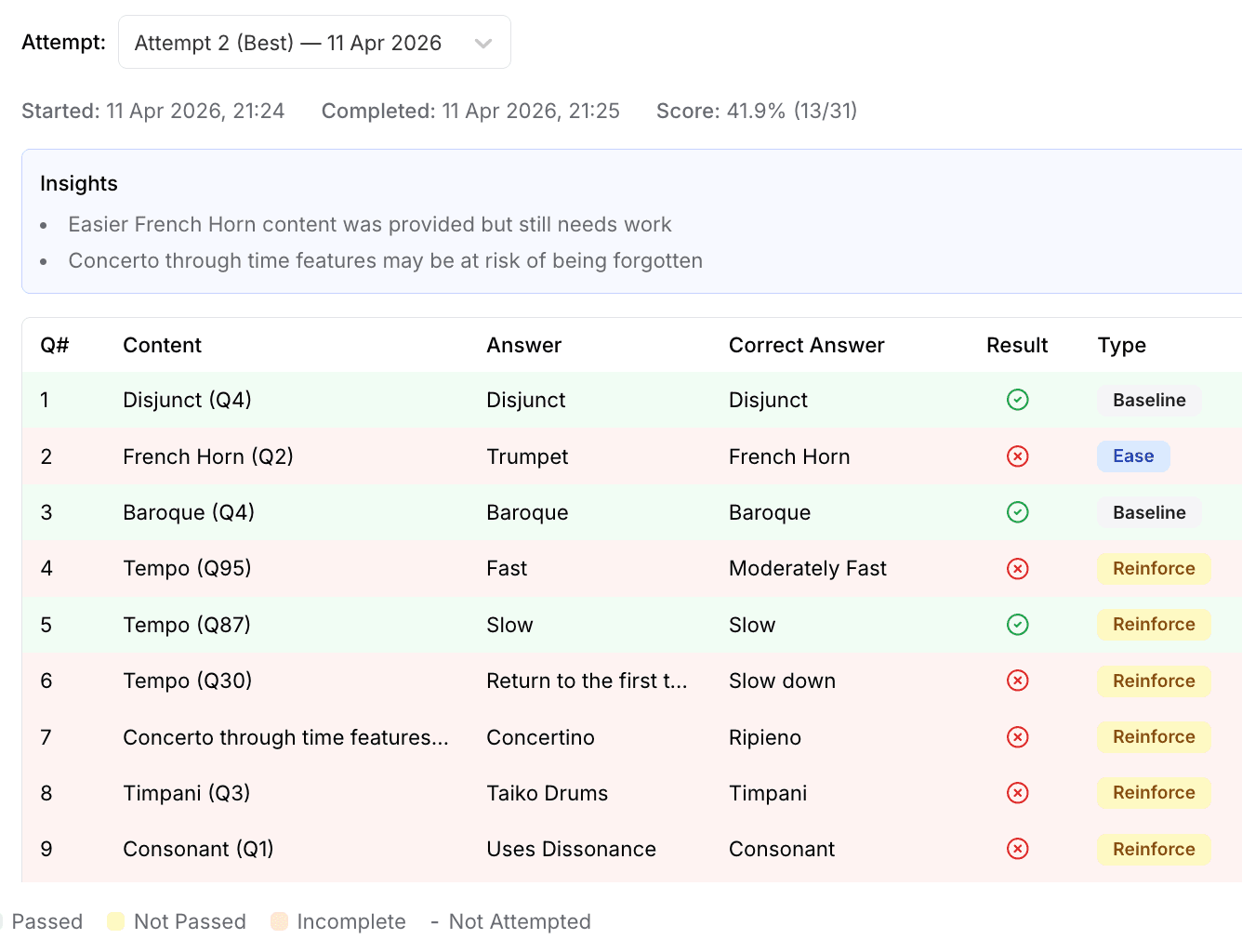Screen dimensions: 1242x952
Task: Click the truncated answer 'Return to the first t...'
Action: point(587,681)
